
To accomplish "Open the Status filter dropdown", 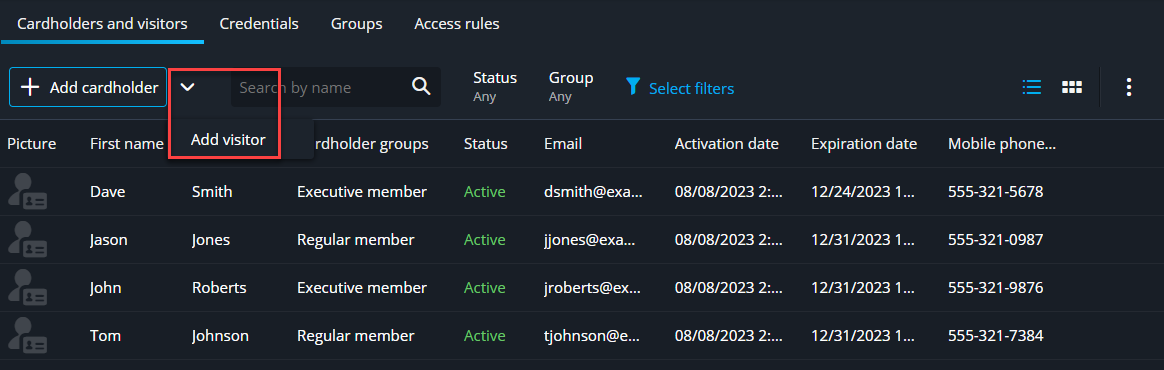I will [x=495, y=87].
